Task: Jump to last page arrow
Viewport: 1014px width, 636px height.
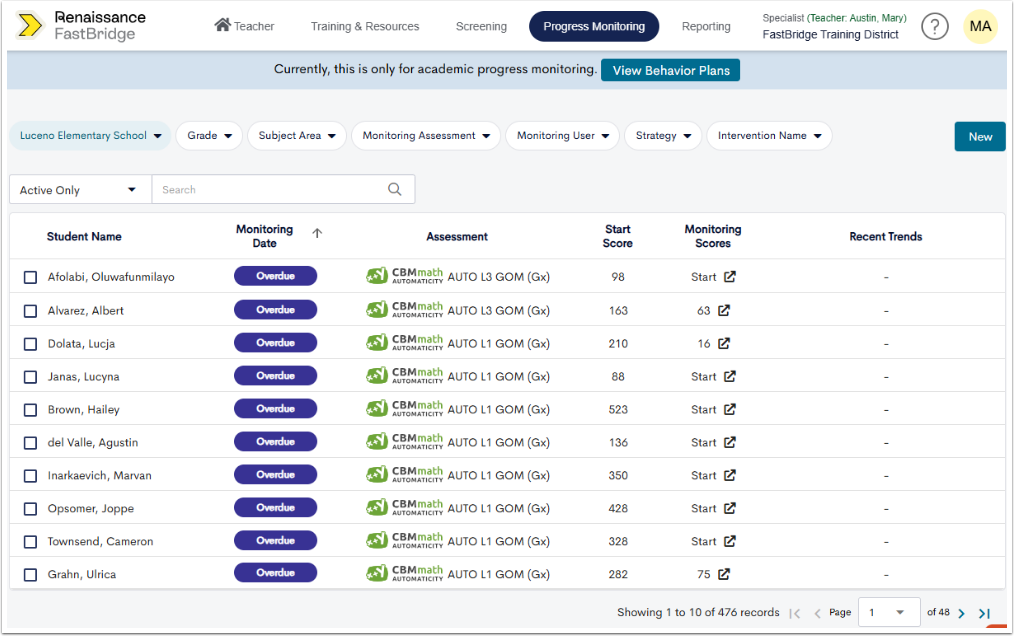Action: (x=984, y=613)
